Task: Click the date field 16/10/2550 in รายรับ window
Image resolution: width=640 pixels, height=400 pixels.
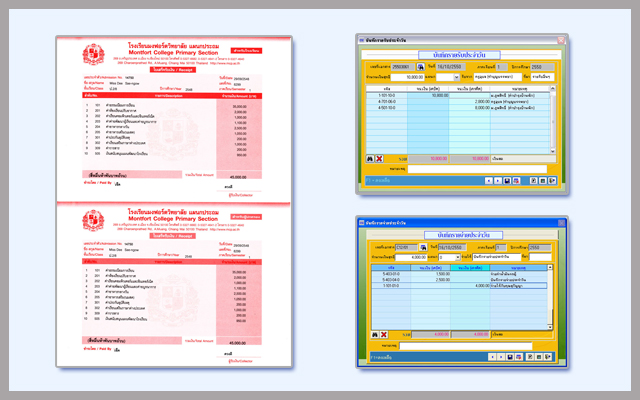Action: click(x=450, y=67)
